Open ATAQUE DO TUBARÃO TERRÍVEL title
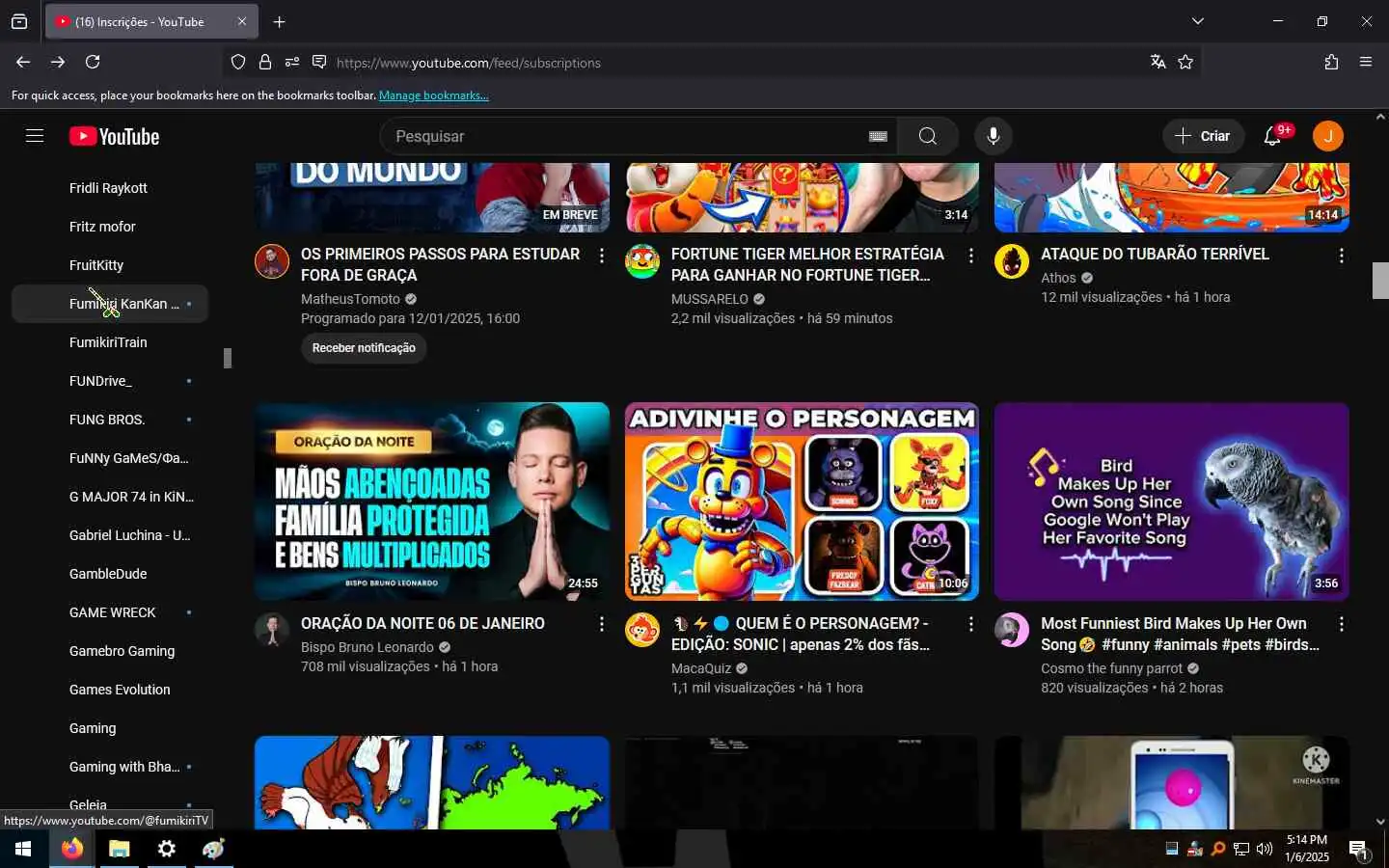This screenshot has height=868, width=1389. coord(1155,254)
